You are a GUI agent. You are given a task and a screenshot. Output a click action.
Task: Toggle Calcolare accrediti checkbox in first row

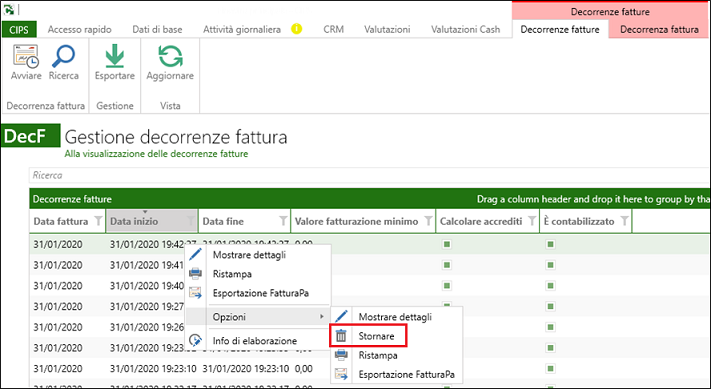tap(447, 244)
